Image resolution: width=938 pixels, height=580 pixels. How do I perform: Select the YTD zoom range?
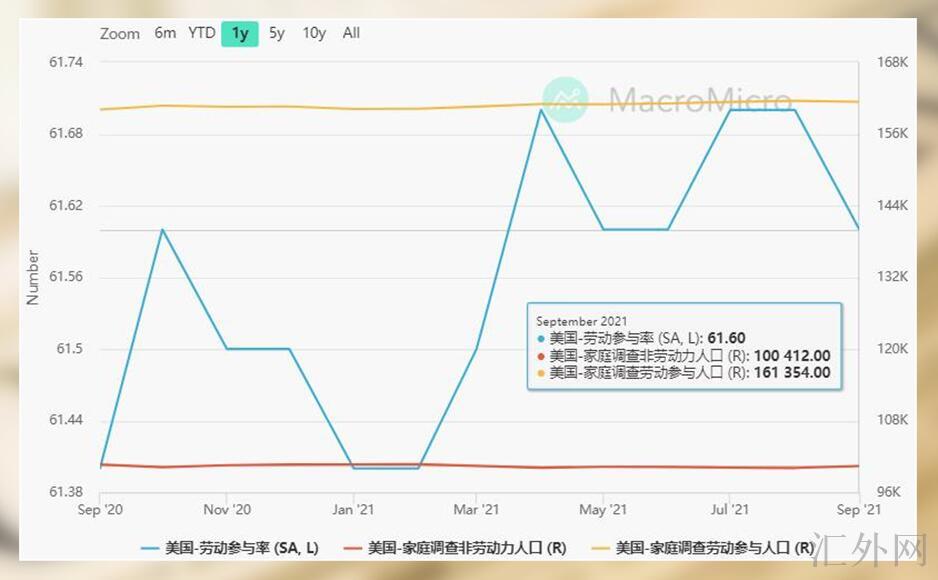coord(202,33)
